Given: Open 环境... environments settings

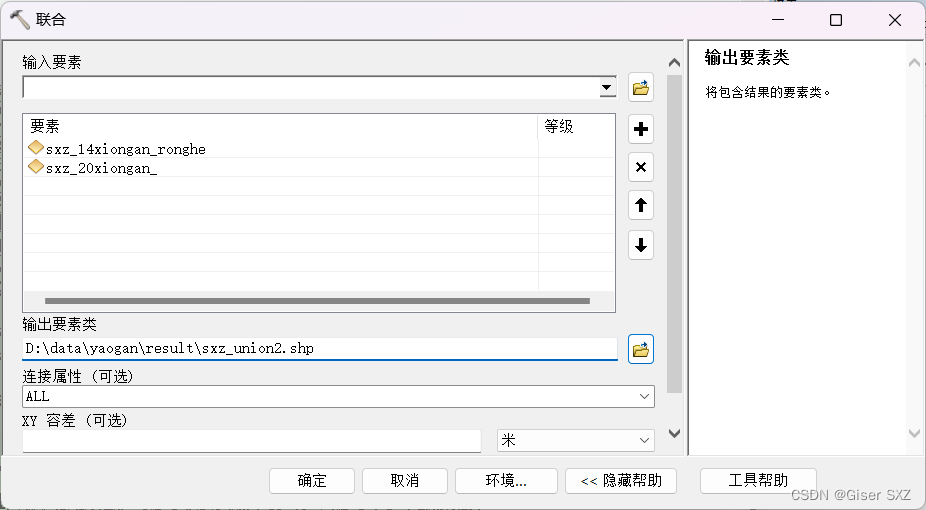Looking at the screenshot, I should tap(506, 480).
